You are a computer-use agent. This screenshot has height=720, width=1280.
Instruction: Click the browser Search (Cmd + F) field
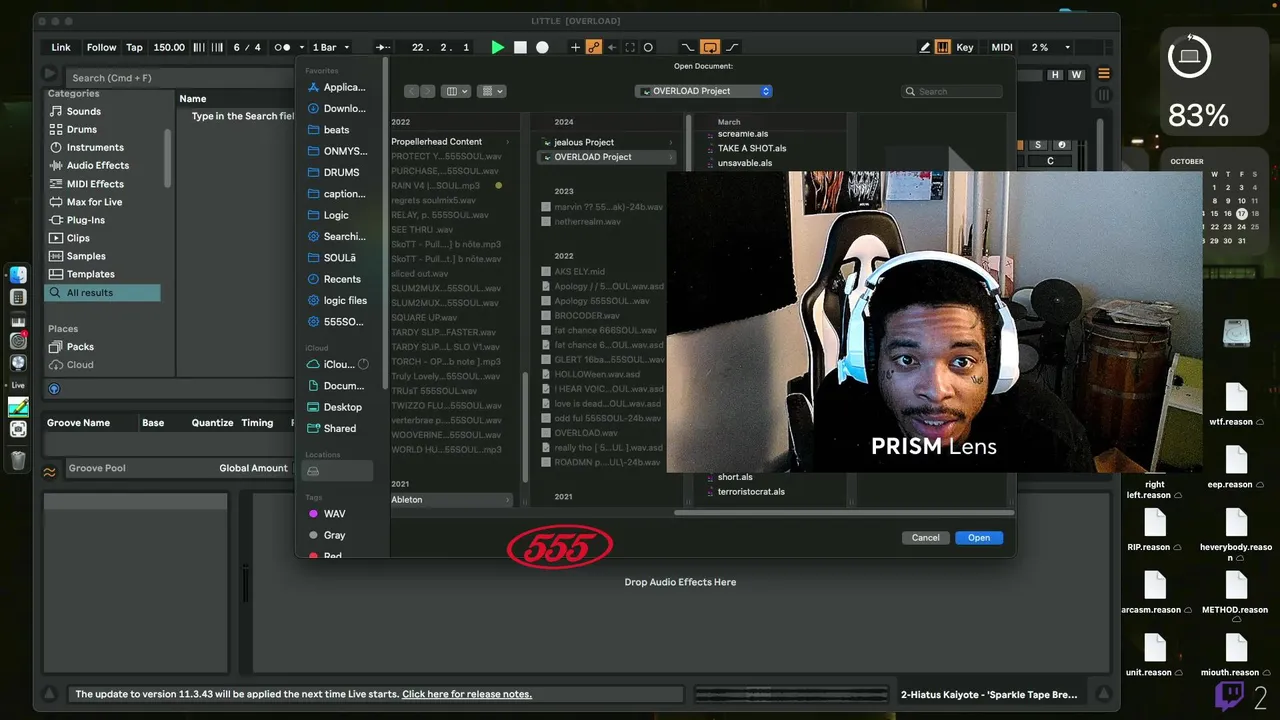click(180, 77)
